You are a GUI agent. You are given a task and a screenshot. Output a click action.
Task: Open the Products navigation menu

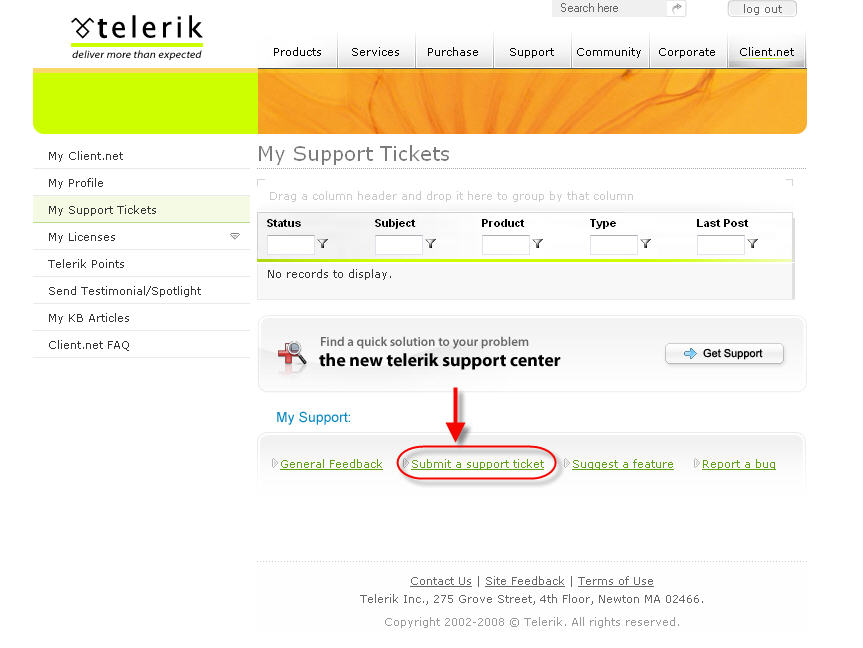pyautogui.click(x=297, y=52)
